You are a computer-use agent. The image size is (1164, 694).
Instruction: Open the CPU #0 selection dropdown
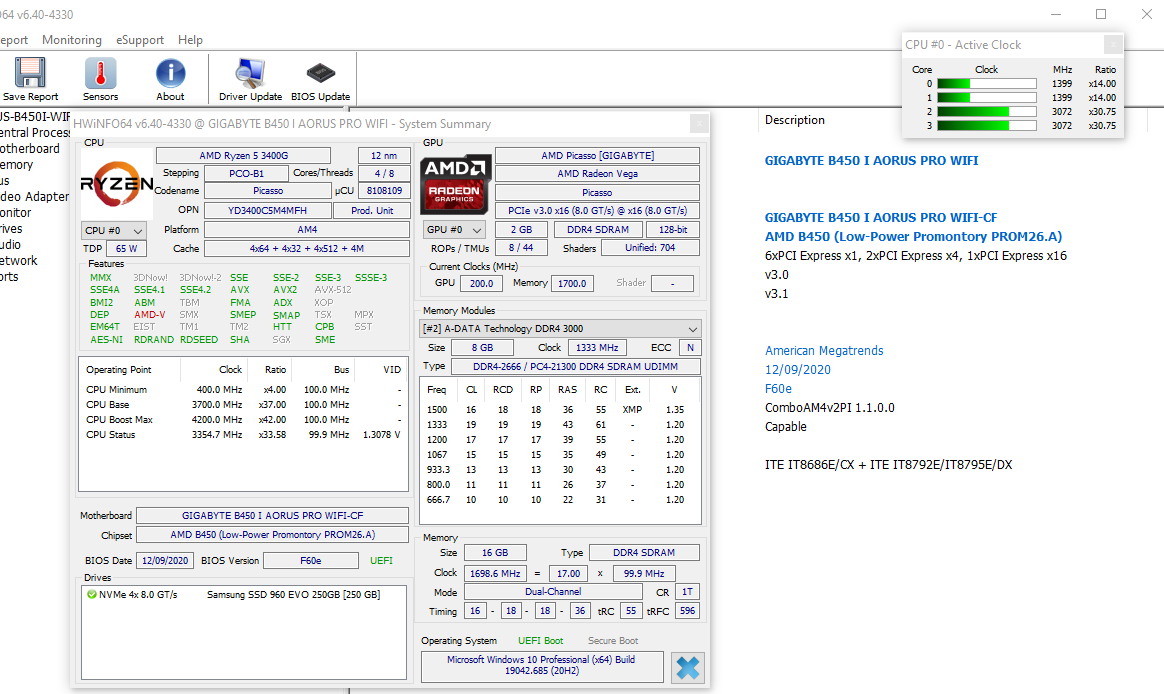click(x=112, y=230)
